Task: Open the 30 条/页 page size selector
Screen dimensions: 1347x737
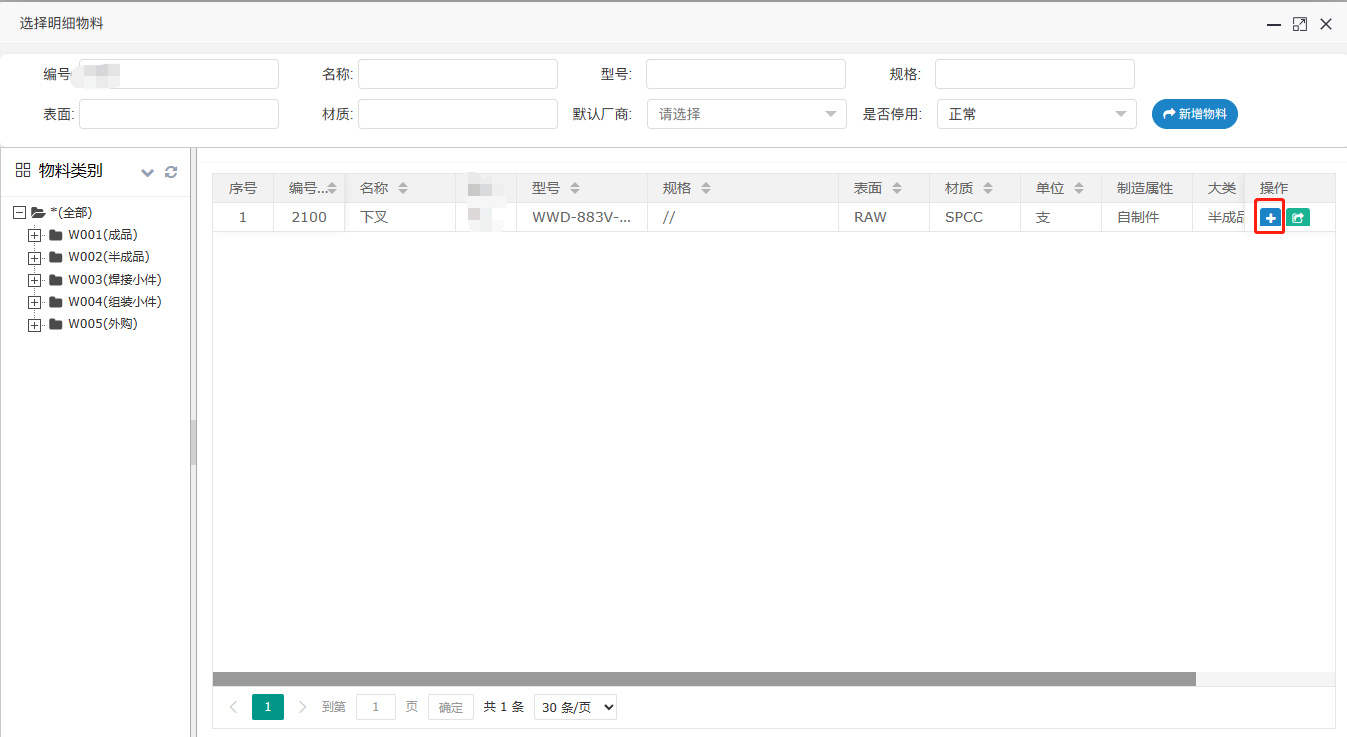Action: [575, 707]
